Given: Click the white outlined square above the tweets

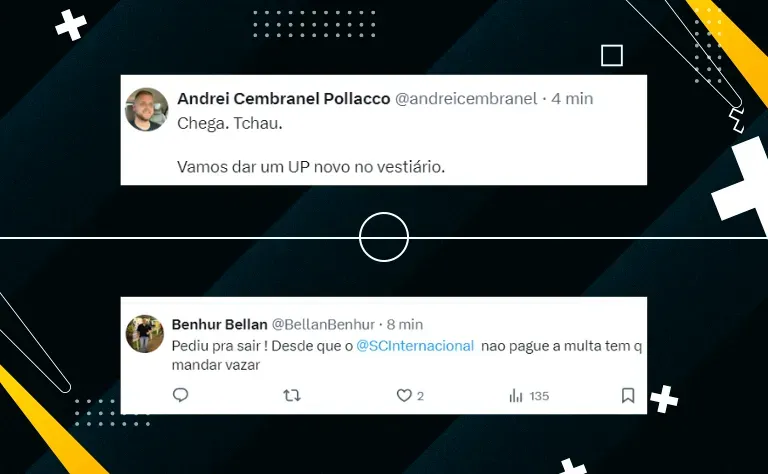Looking at the screenshot, I should coord(612,55).
